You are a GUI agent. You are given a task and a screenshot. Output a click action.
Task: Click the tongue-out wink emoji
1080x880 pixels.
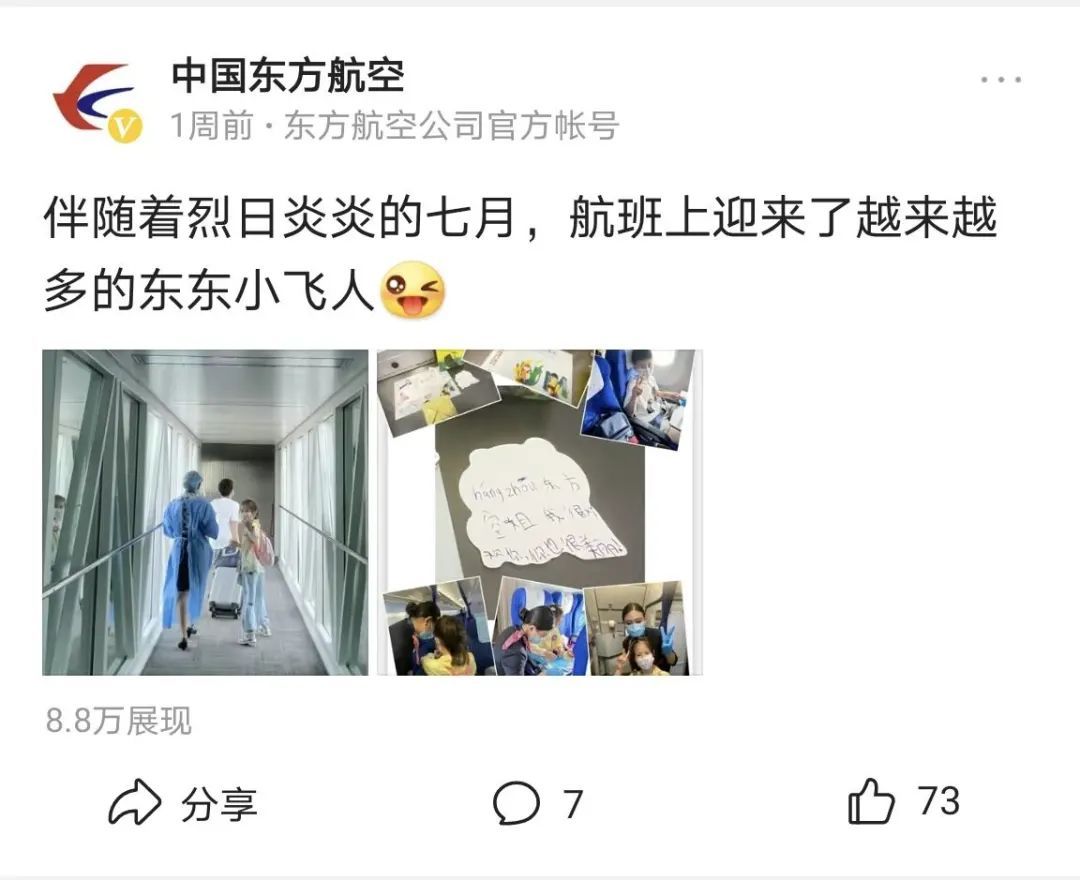tap(412, 290)
